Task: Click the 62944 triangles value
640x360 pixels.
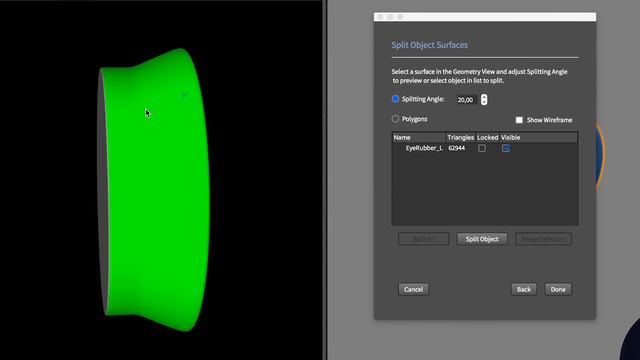Action: pyautogui.click(x=456, y=148)
